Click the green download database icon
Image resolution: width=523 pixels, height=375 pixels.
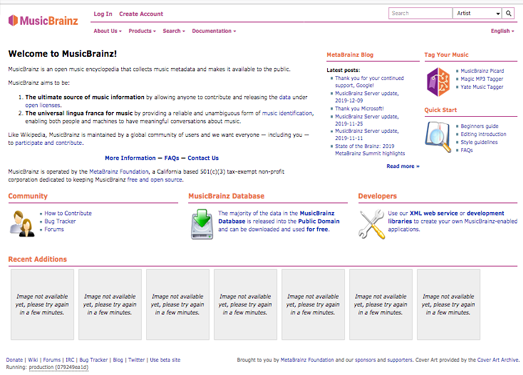pos(202,224)
